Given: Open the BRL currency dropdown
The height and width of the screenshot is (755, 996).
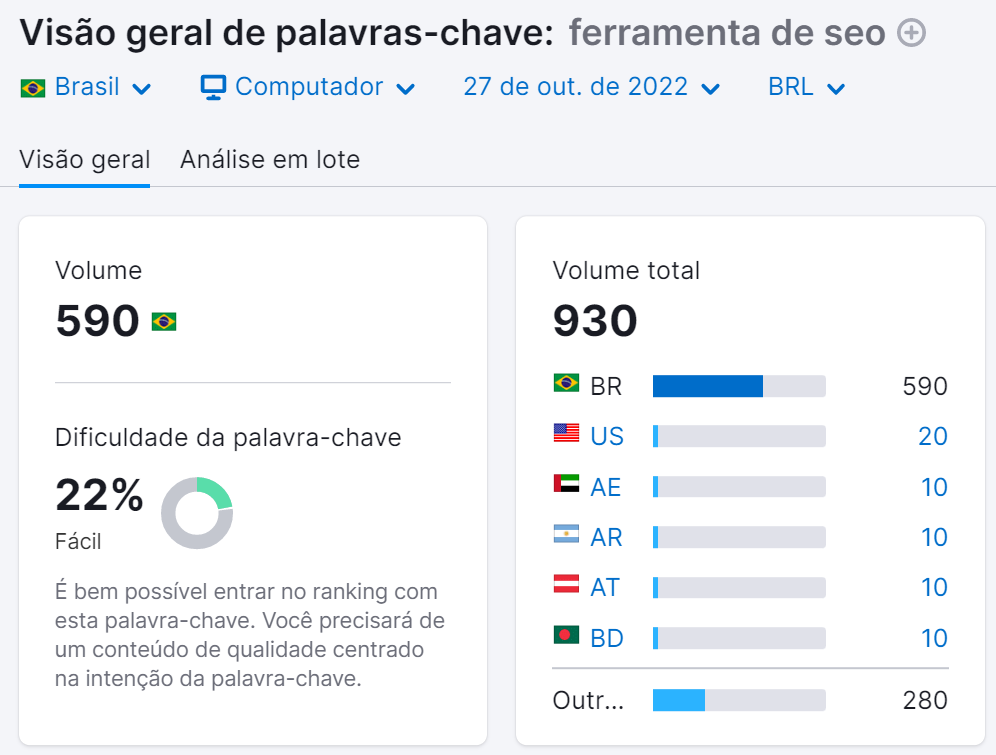Looking at the screenshot, I should 805,87.
